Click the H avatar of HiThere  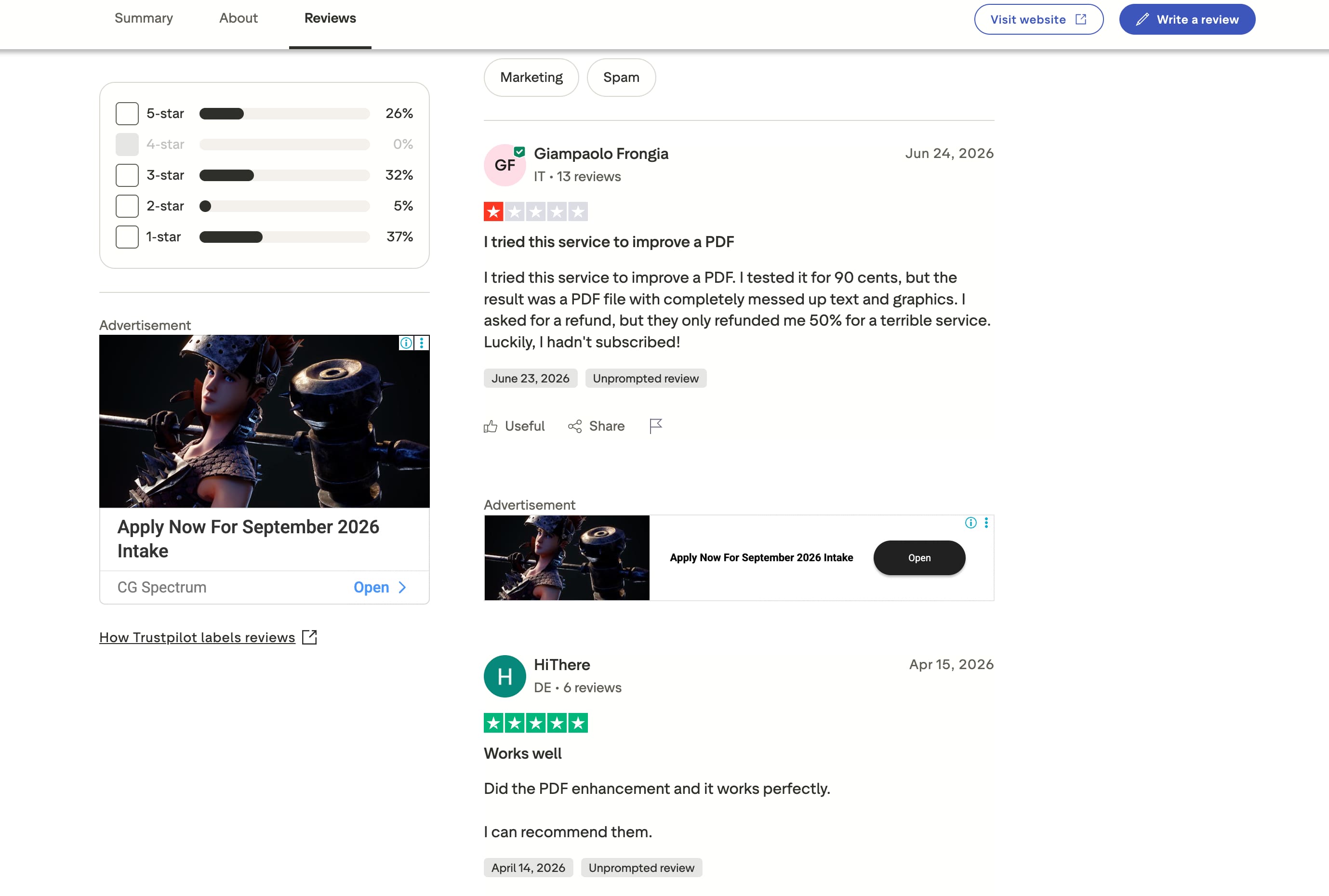click(504, 676)
